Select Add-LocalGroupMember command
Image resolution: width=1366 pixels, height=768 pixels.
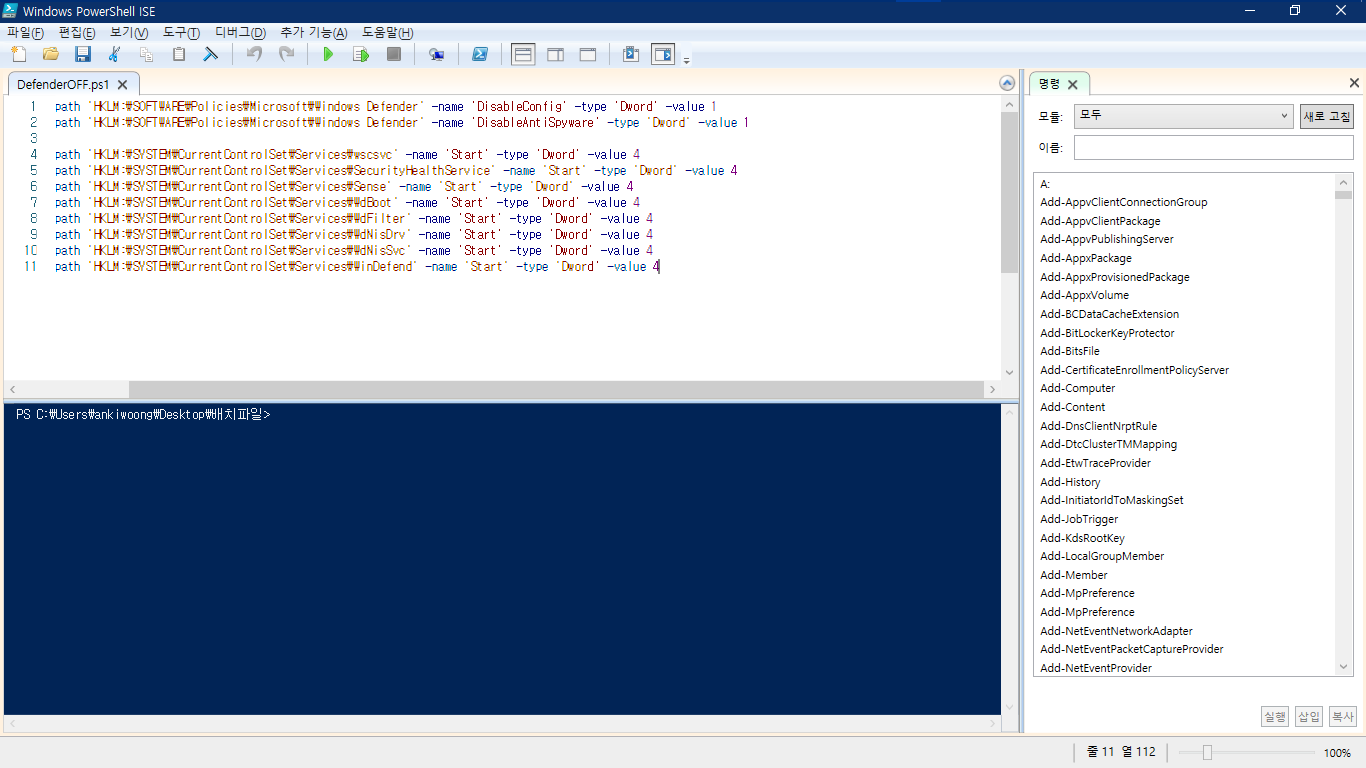coord(1102,556)
